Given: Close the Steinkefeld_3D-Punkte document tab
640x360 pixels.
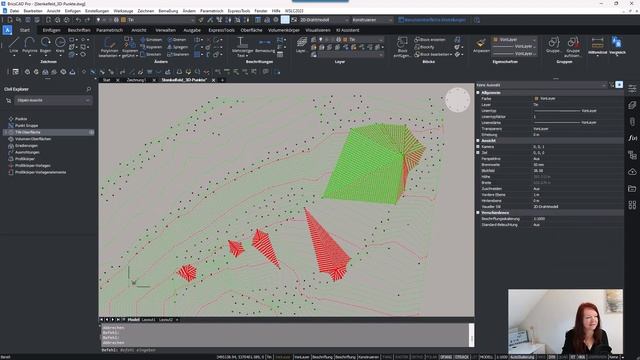Looking at the screenshot, I should (x=213, y=80).
